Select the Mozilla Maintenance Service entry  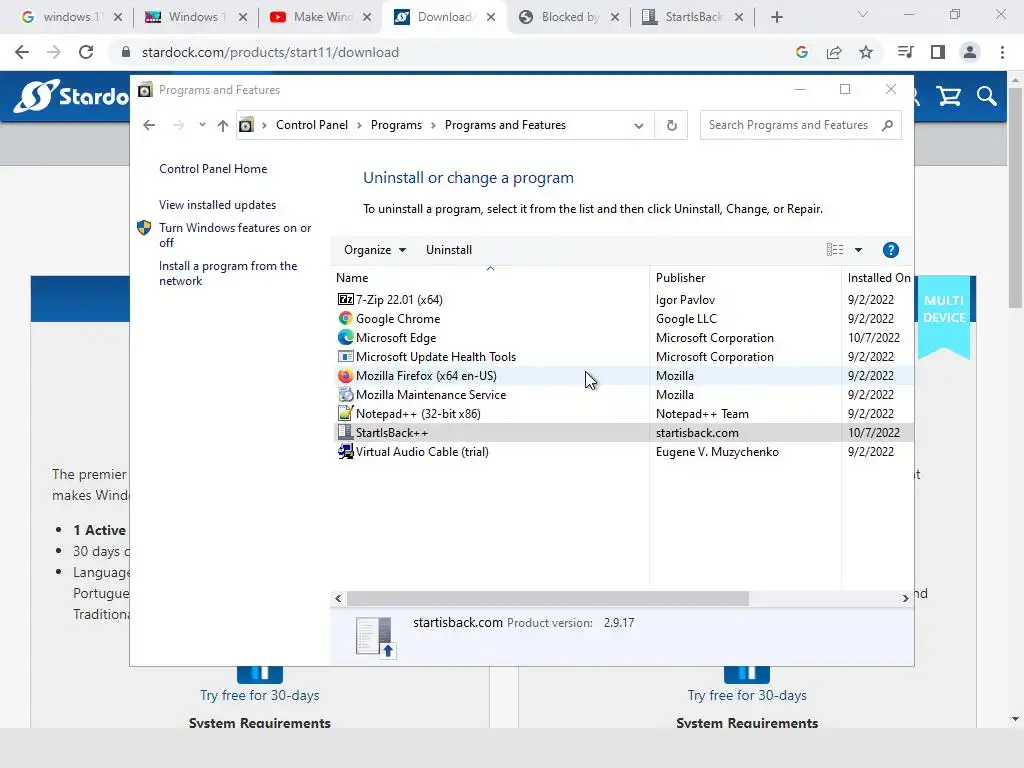pos(622,394)
